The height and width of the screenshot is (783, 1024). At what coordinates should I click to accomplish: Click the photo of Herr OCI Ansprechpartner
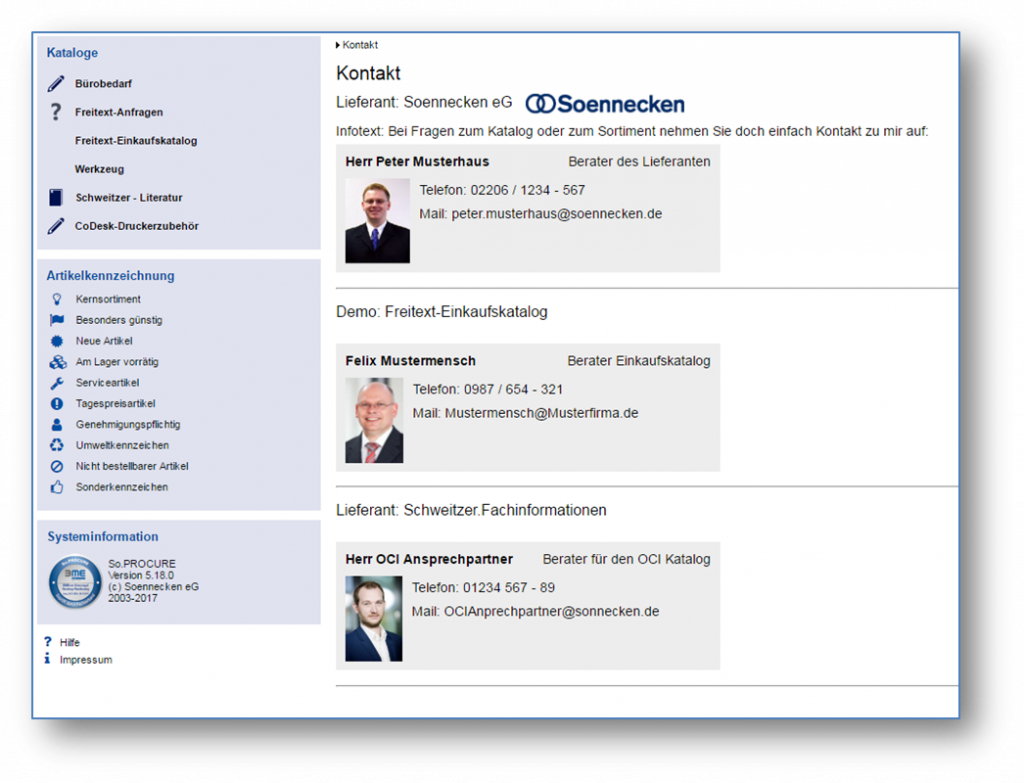point(374,618)
